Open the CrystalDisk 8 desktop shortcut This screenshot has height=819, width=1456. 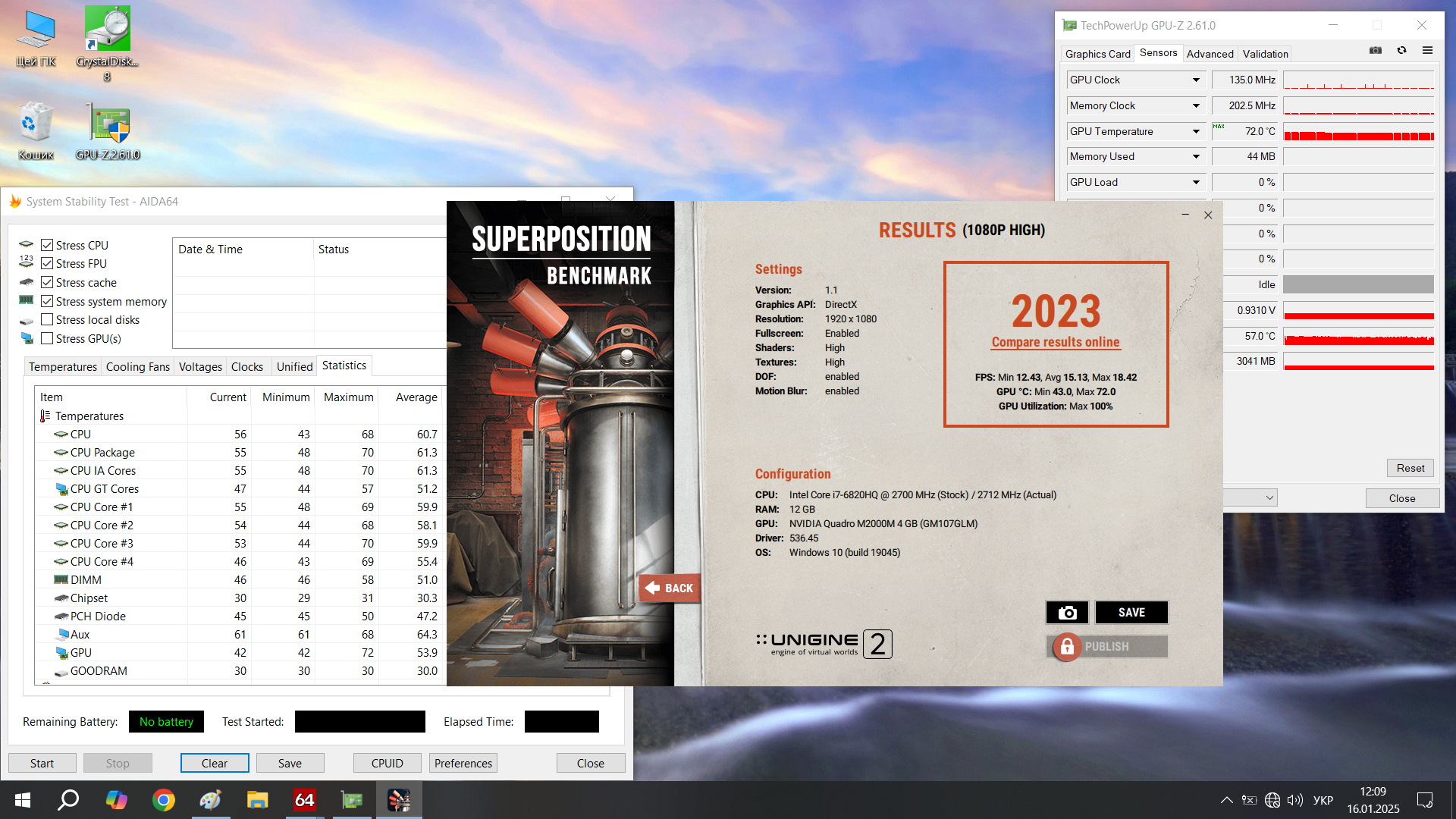tap(107, 44)
